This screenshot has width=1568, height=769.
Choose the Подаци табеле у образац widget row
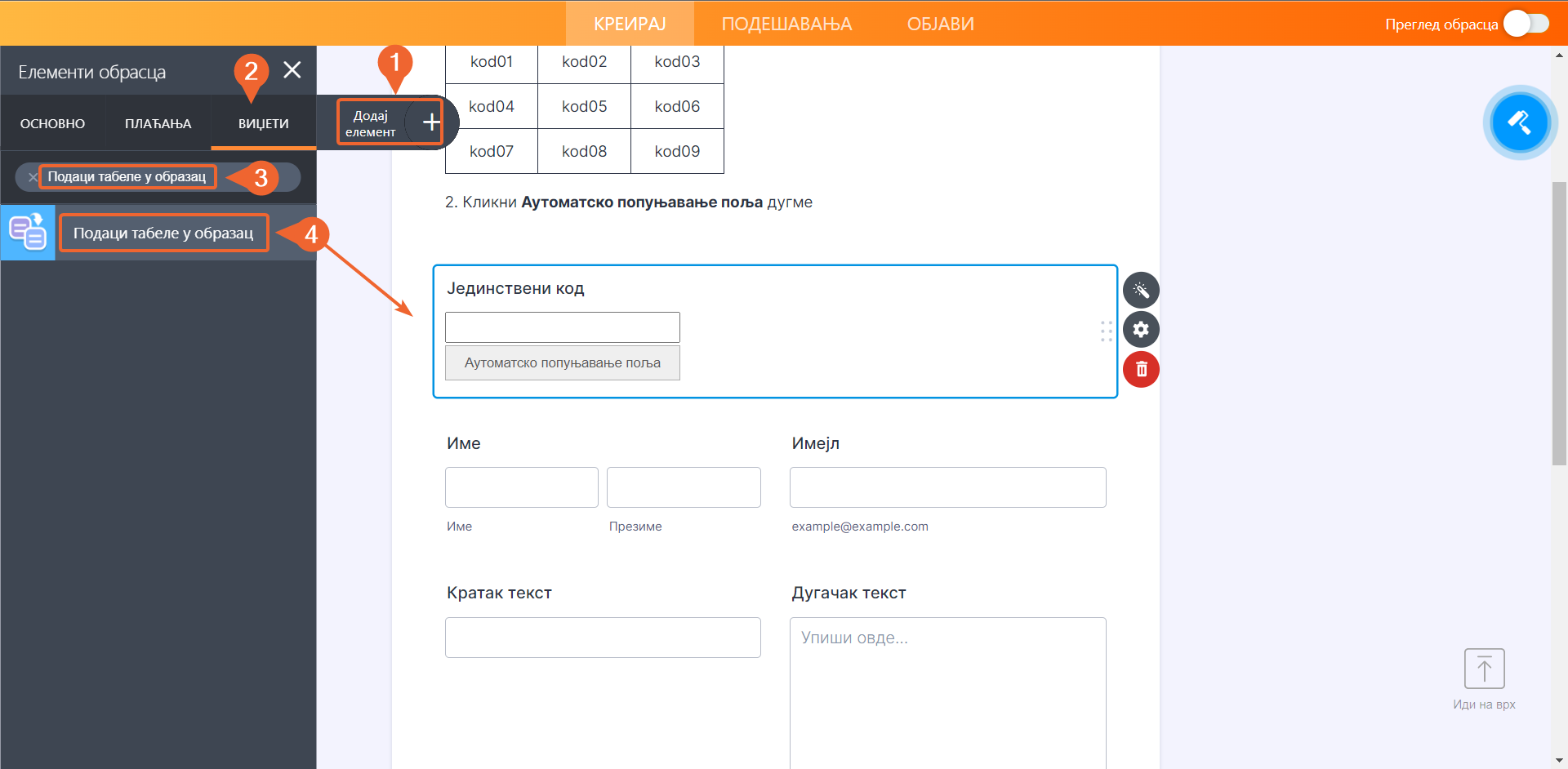pyautogui.click(x=158, y=233)
